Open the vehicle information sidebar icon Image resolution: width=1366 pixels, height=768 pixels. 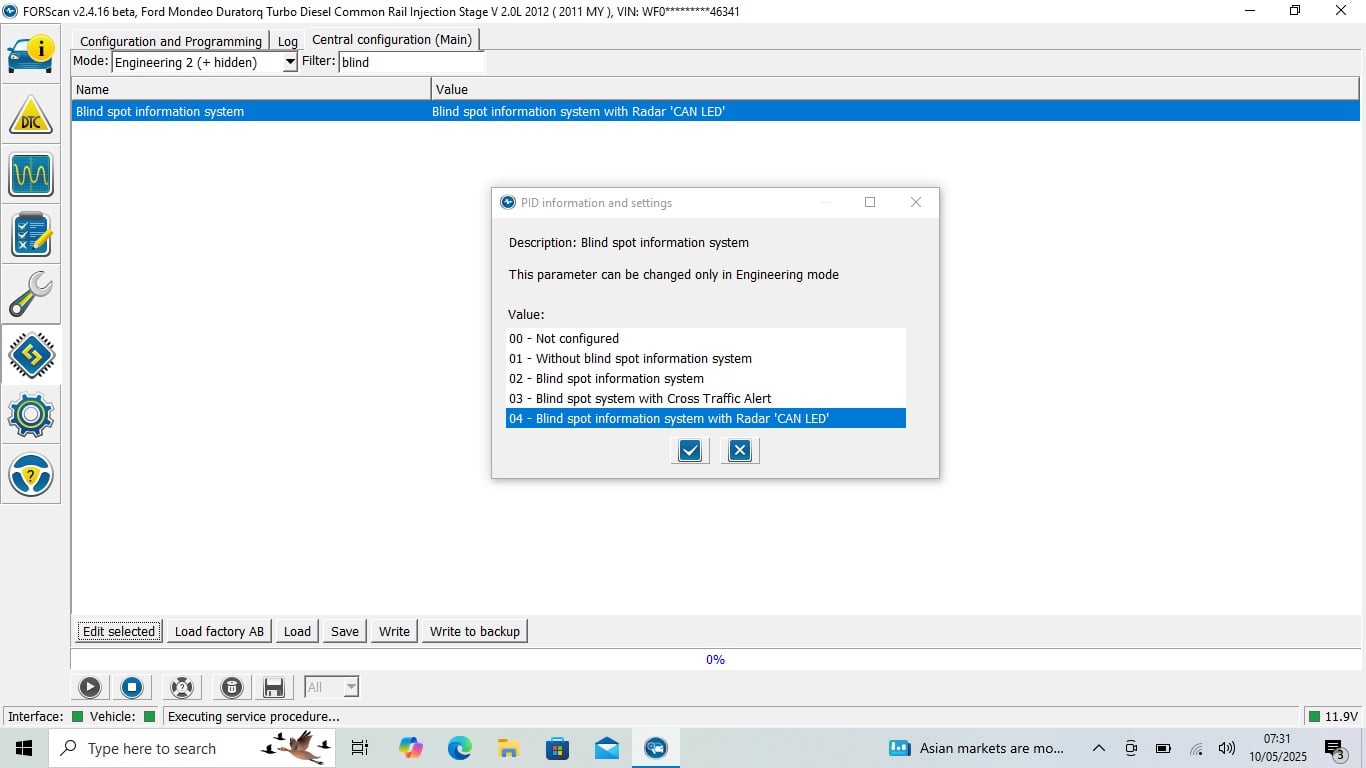pyautogui.click(x=31, y=54)
